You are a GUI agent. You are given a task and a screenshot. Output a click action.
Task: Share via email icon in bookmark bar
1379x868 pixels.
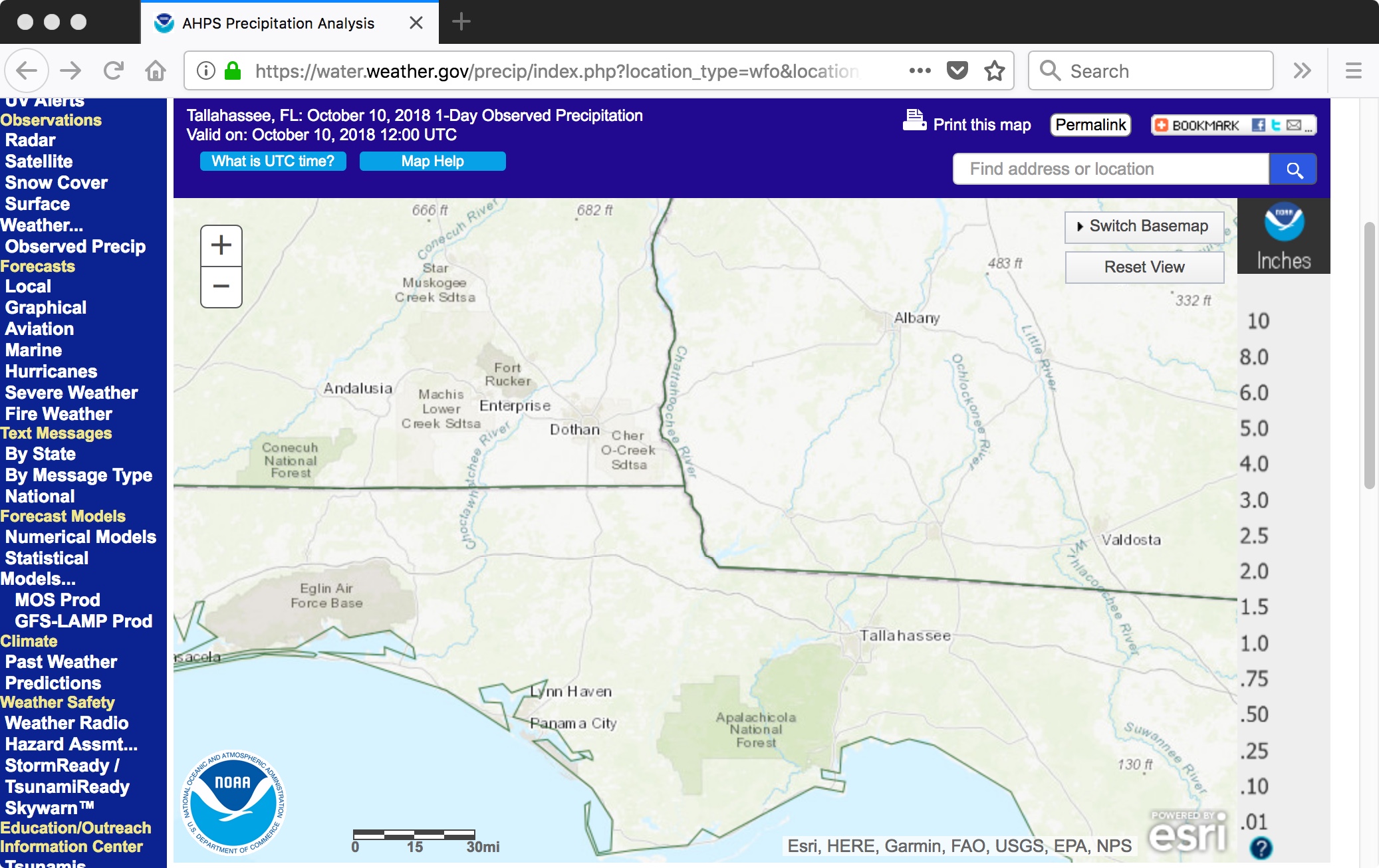(x=1294, y=125)
